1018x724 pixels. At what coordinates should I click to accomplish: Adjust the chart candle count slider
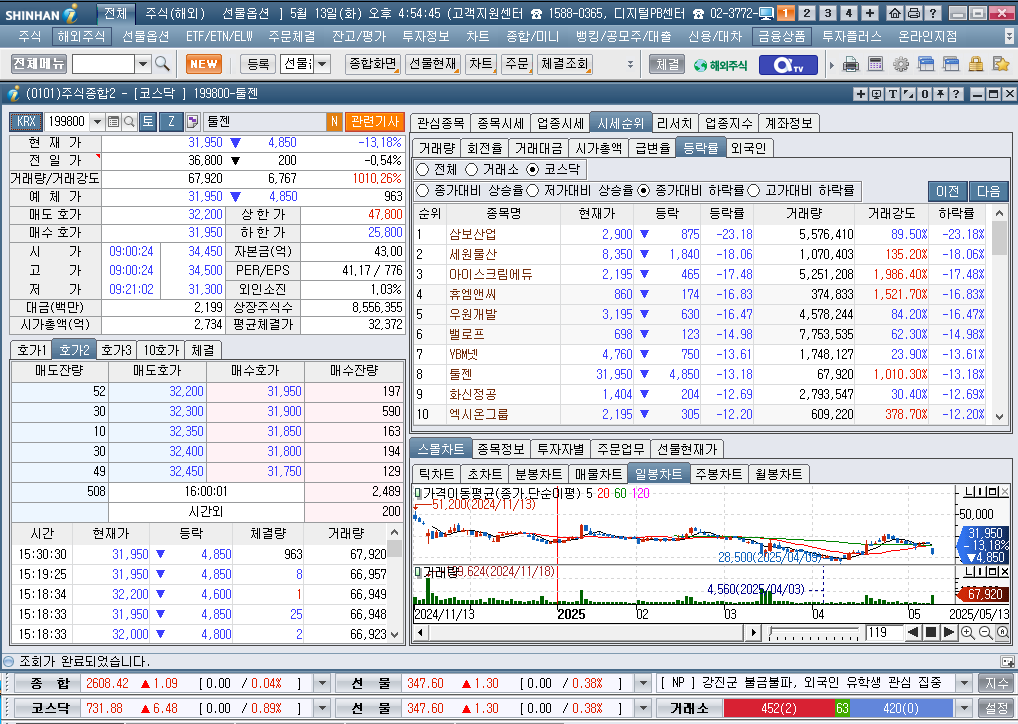813,632
